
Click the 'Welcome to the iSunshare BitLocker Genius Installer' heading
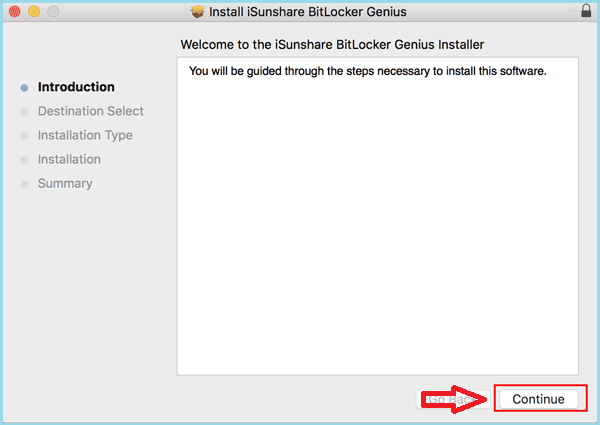coord(332,45)
